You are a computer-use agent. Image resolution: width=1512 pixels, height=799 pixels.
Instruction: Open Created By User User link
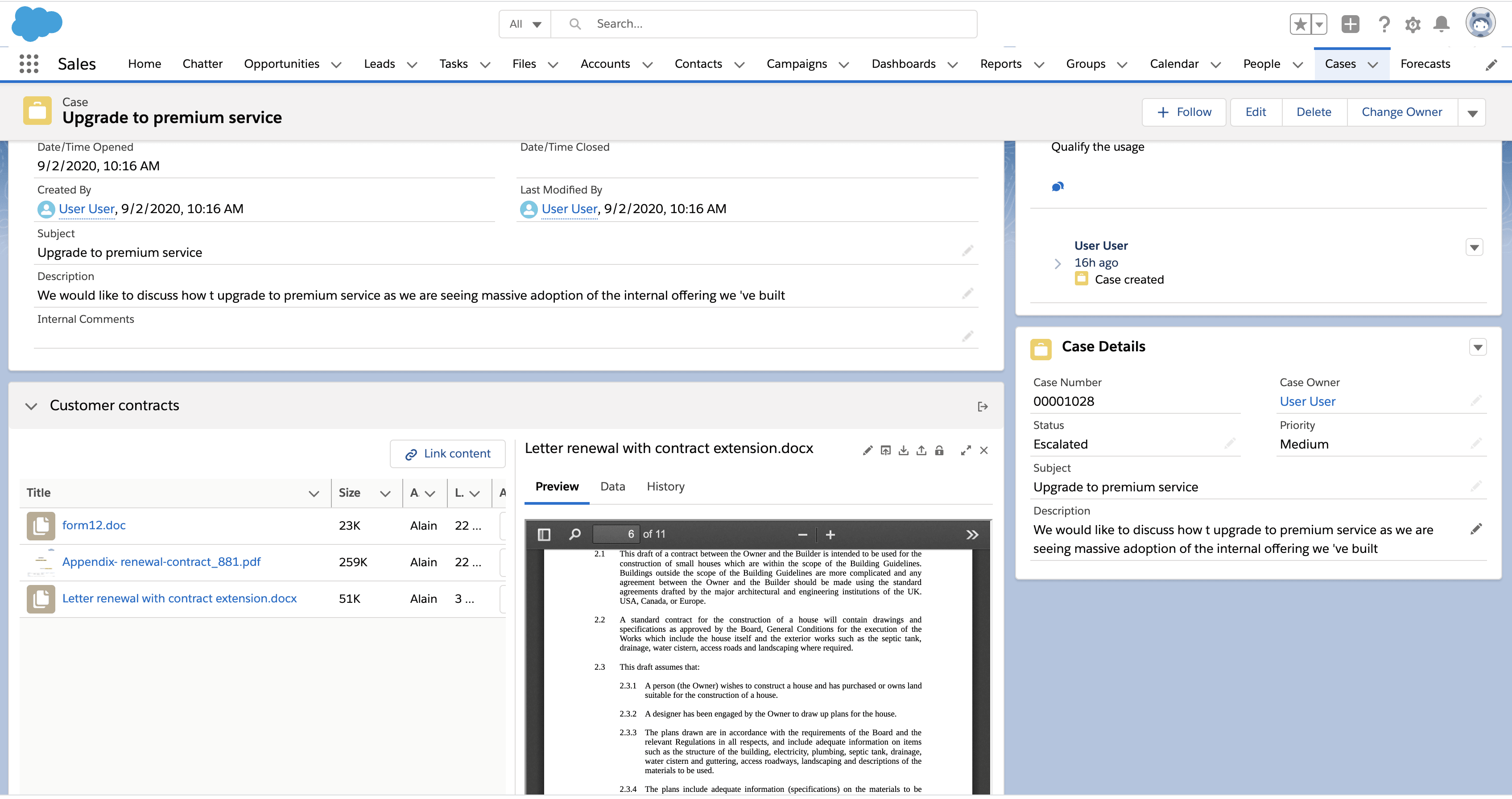(x=86, y=209)
